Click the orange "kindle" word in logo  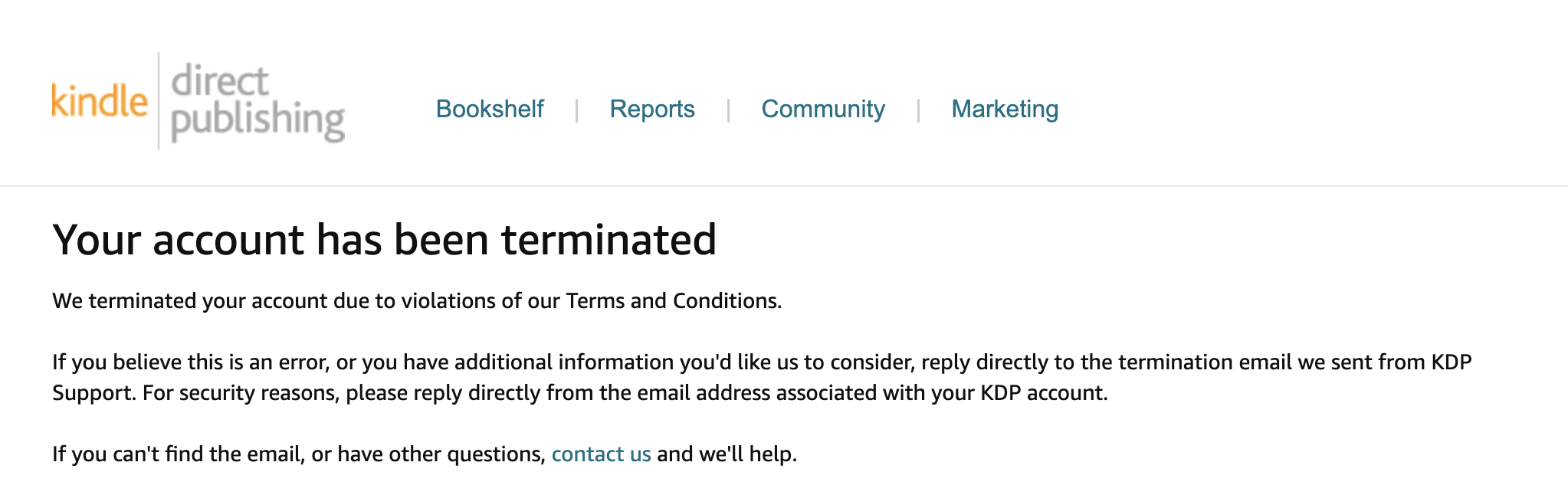(100, 101)
